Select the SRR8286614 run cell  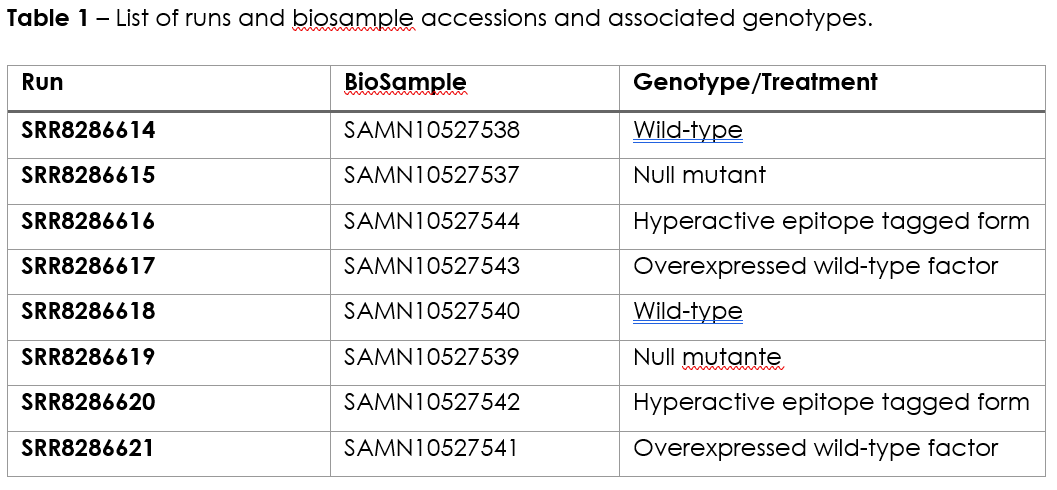[88, 131]
